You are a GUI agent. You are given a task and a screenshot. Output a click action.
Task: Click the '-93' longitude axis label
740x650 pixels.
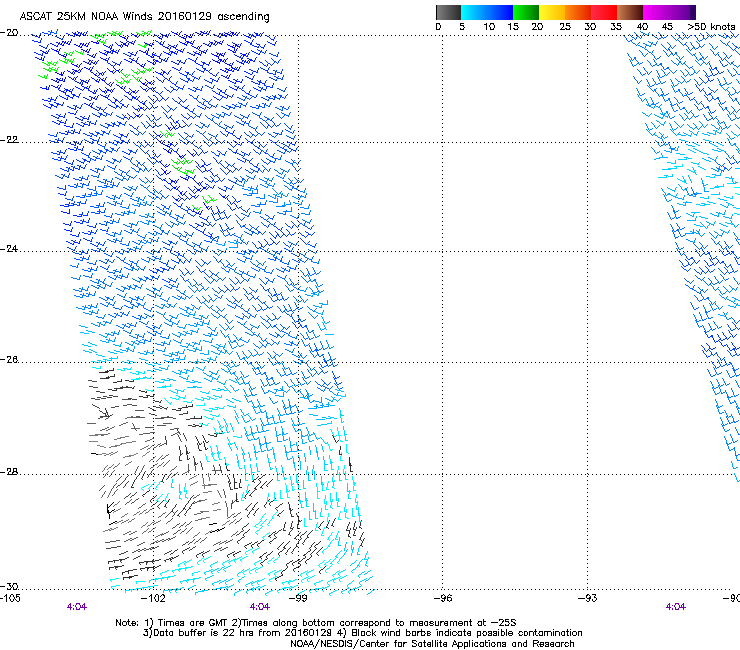(x=587, y=598)
